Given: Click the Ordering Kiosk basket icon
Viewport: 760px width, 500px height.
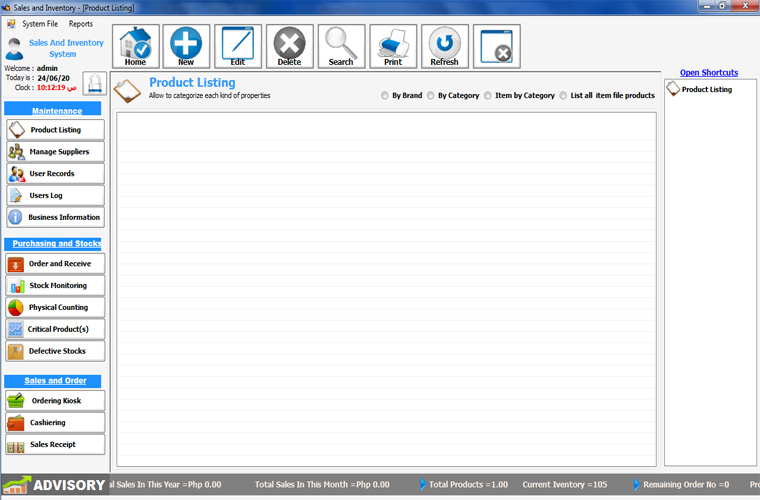Looking at the screenshot, I should 16,401.
